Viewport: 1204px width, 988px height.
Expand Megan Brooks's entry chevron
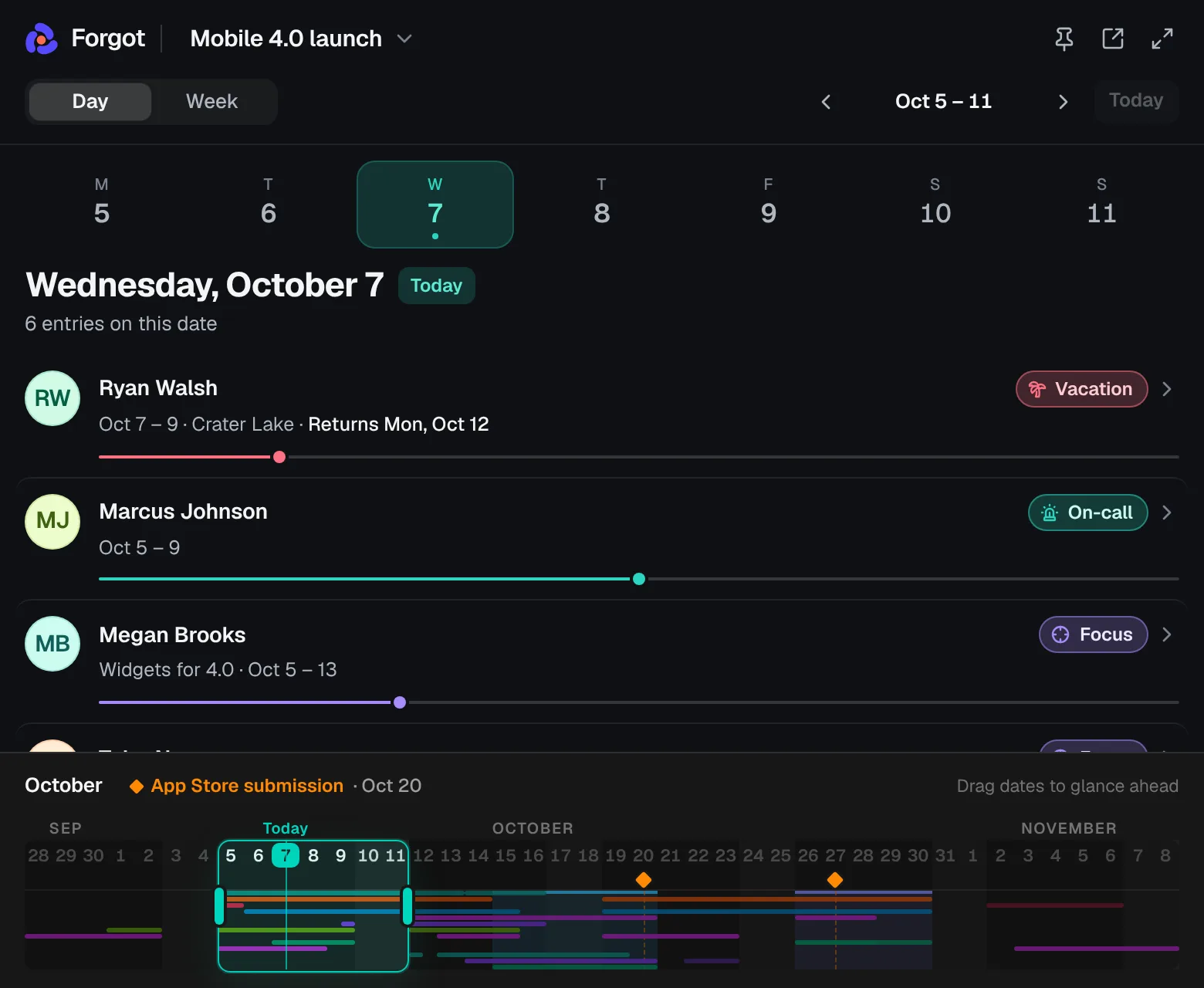[1167, 634]
